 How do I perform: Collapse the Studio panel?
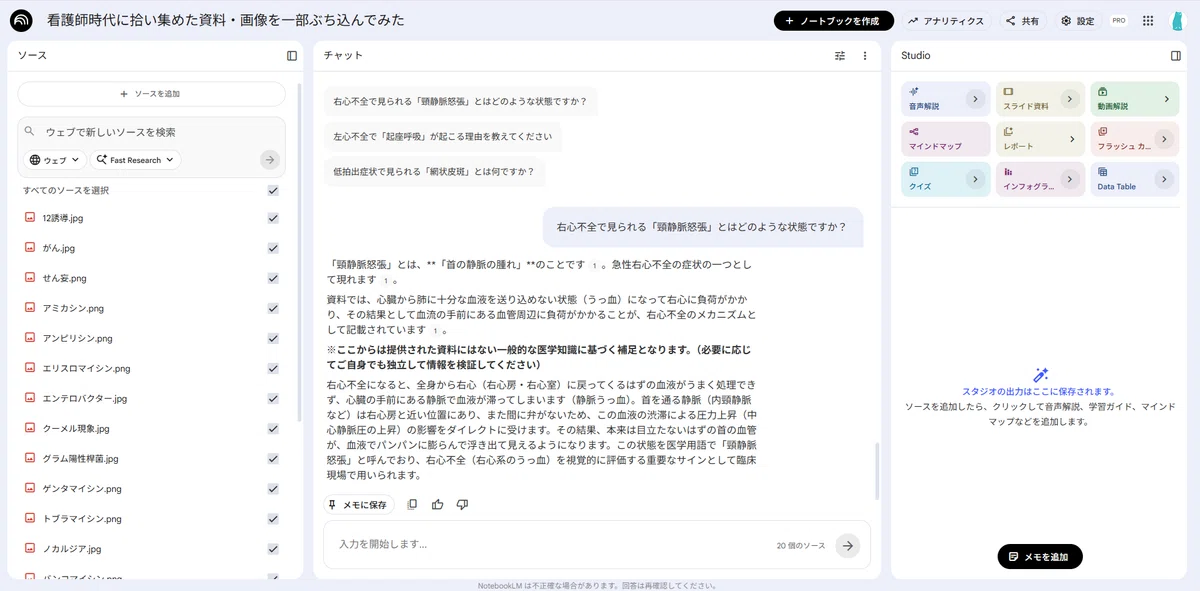point(1176,56)
